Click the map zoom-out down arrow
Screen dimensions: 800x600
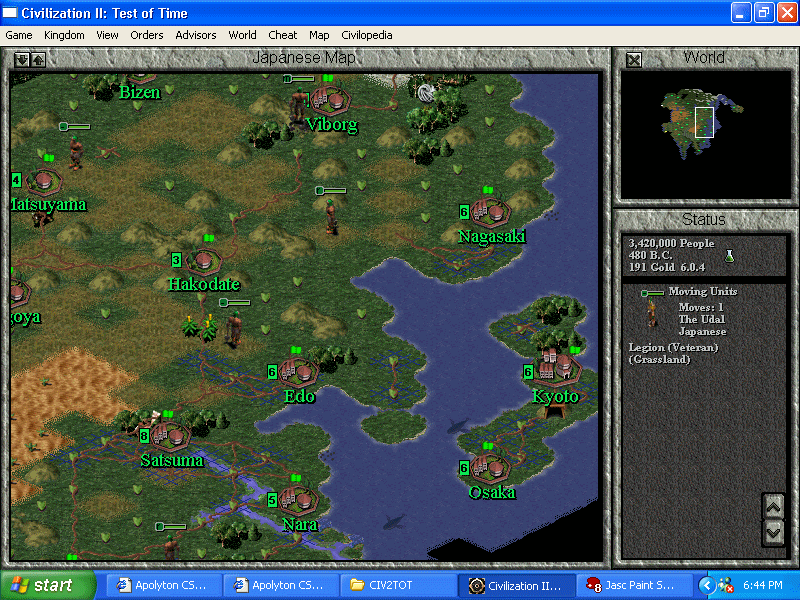click(22, 60)
